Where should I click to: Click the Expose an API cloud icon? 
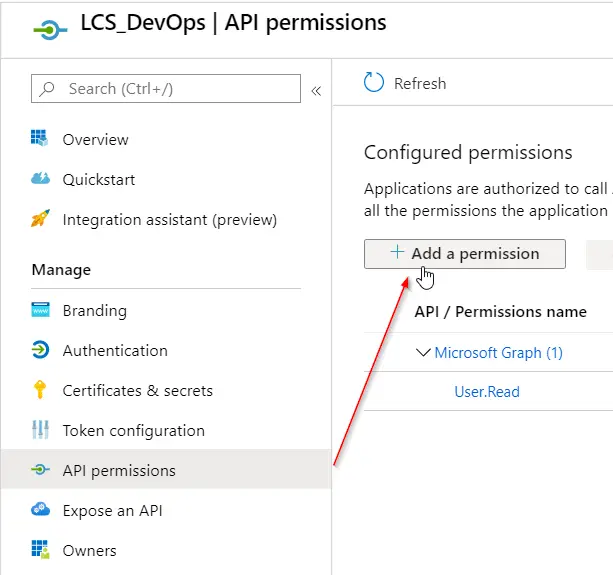tap(40, 509)
